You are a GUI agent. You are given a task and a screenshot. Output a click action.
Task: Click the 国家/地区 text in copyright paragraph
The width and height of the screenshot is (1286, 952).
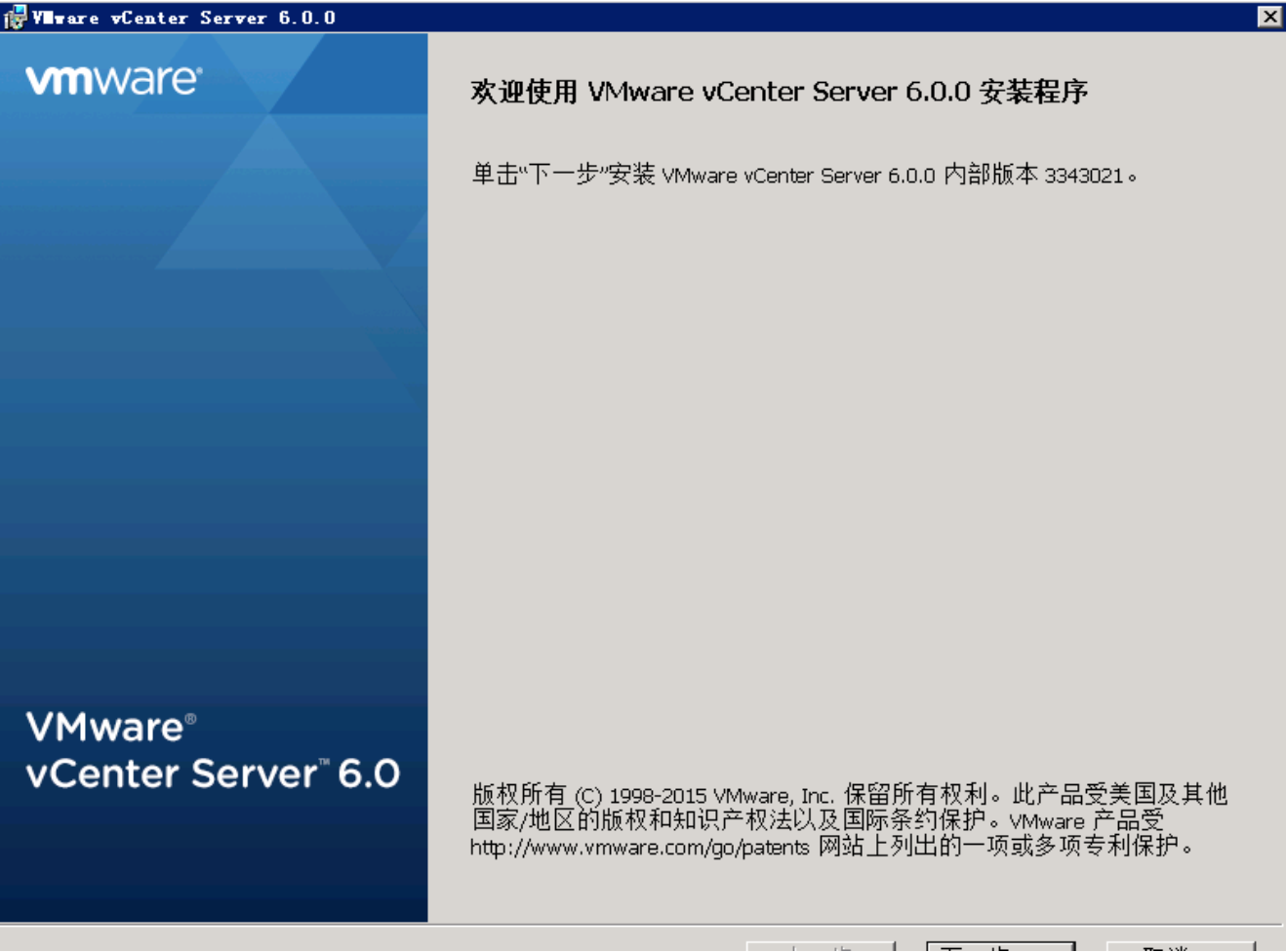[x=523, y=820]
